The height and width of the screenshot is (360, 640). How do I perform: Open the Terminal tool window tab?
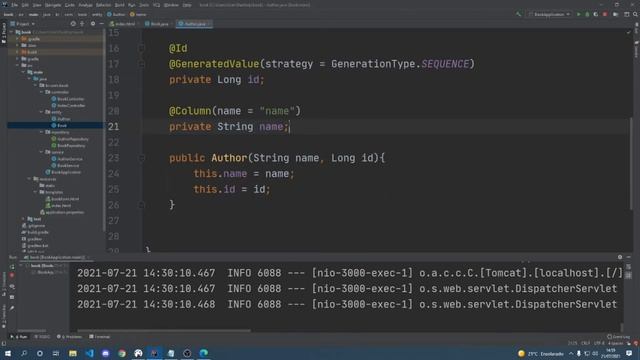(100, 337)
